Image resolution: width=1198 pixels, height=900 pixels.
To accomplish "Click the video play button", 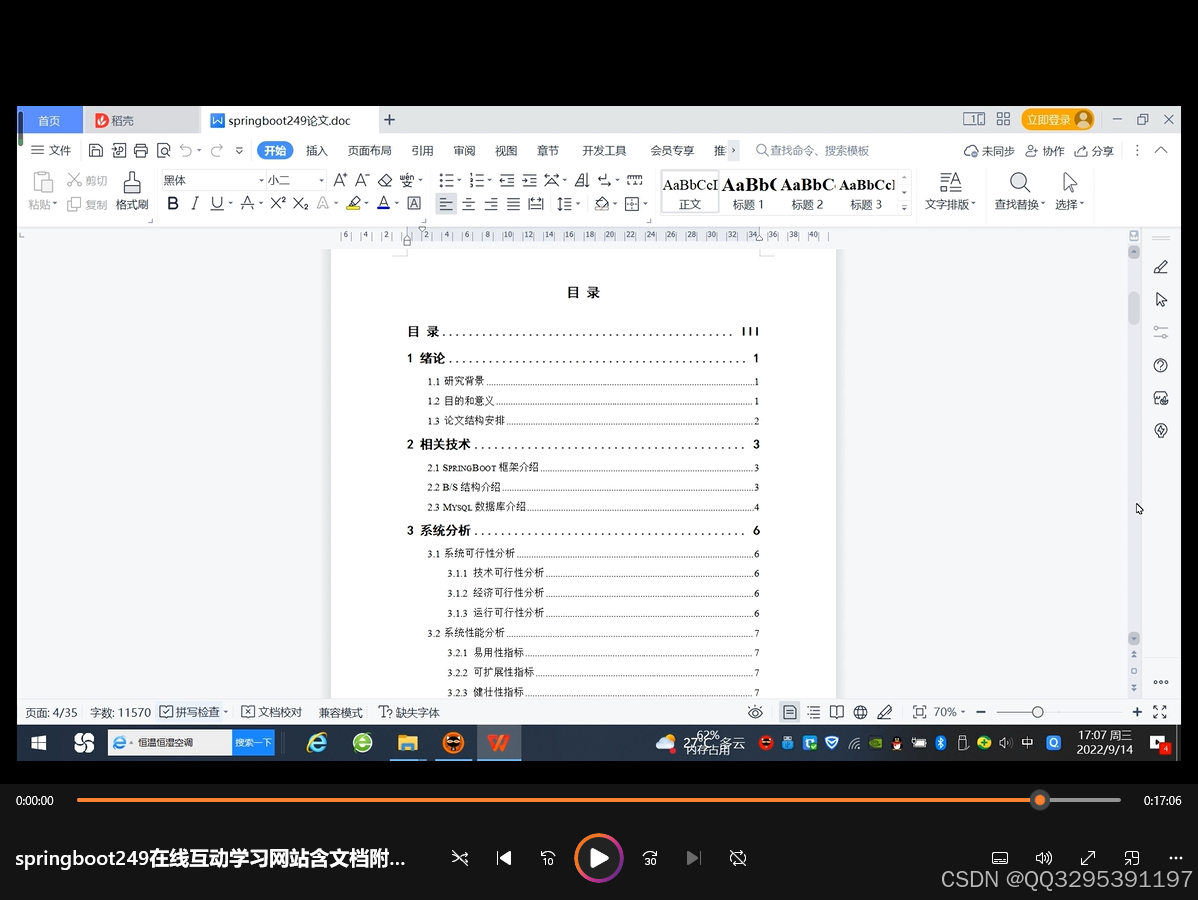I will (597, 857).
